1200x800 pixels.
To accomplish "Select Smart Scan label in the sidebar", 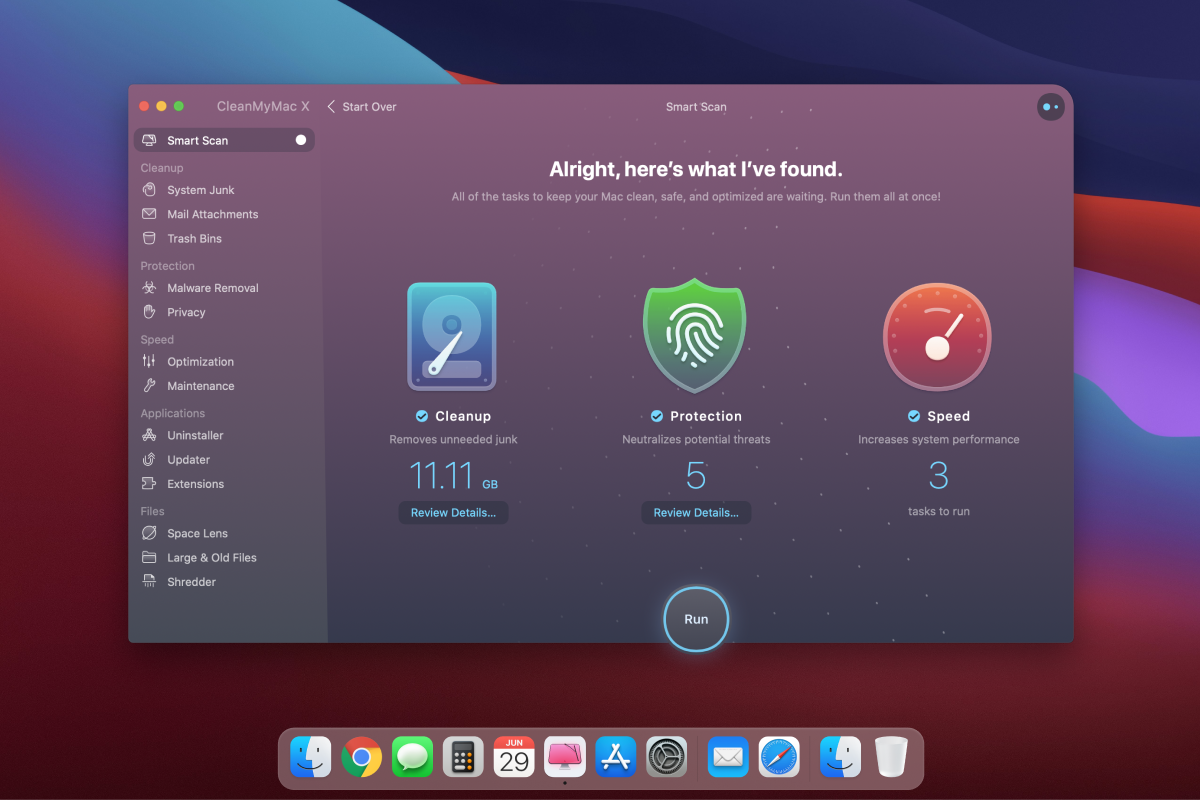I will [197, 141].
